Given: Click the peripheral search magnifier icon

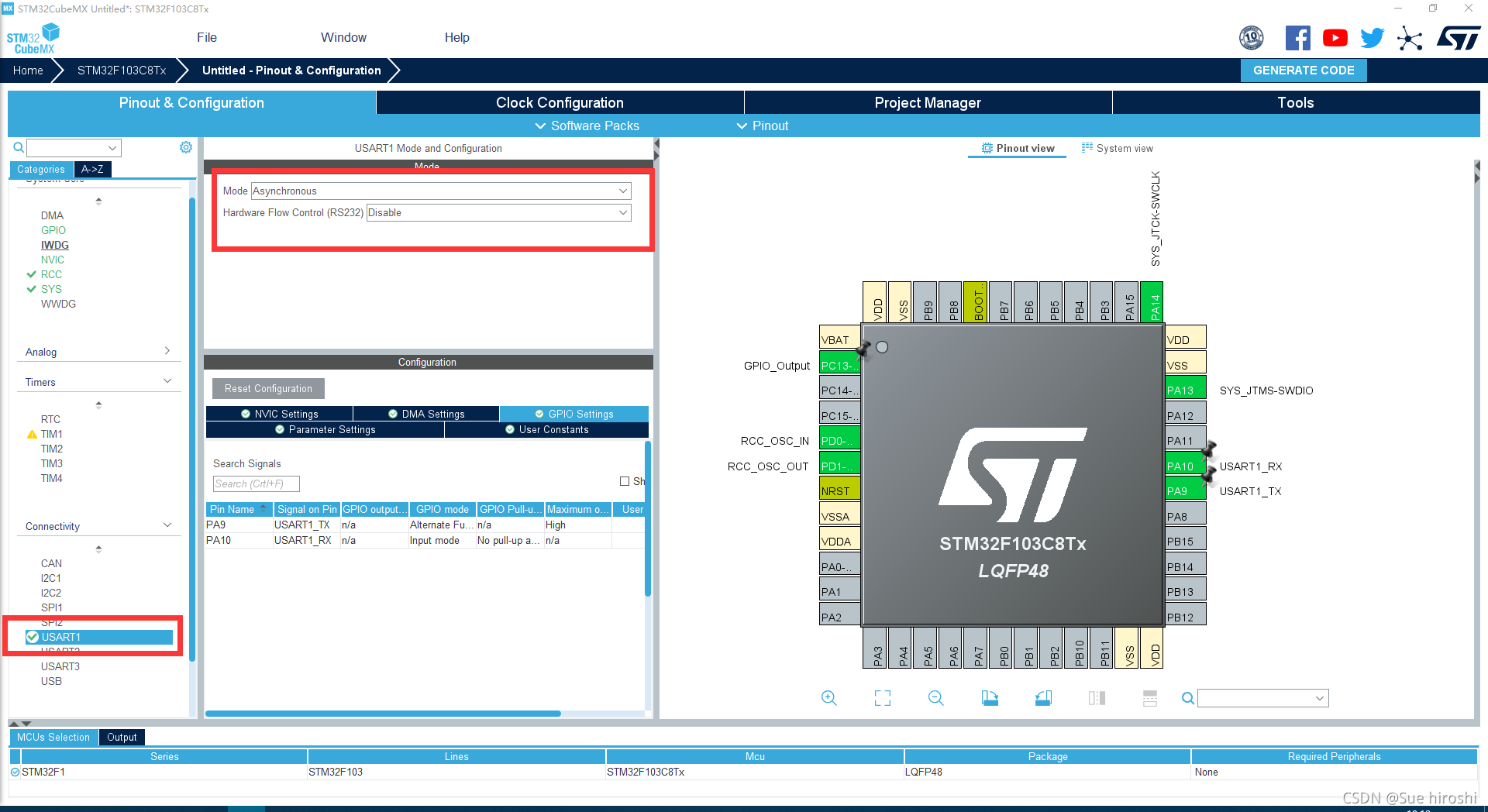Looking at the screenshot, I should pos(19,147).
